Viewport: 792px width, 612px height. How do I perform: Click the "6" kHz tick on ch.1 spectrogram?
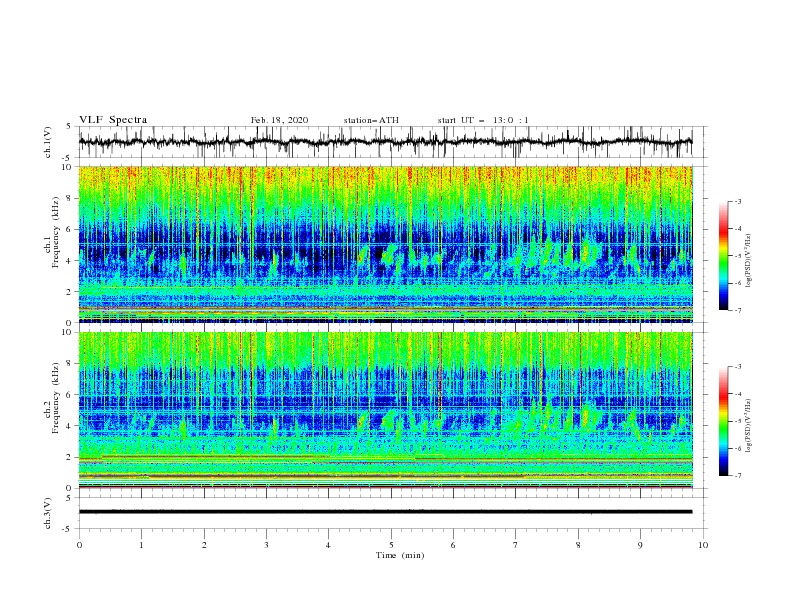click(70, 229)
